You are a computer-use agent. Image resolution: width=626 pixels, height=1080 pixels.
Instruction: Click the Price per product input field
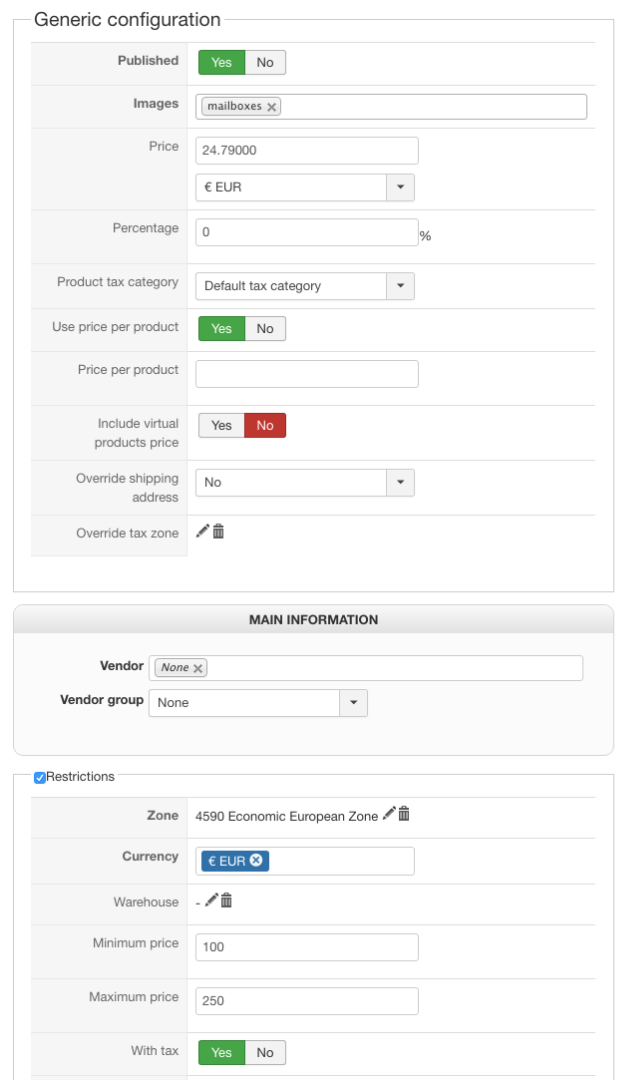pyautogui.click(x=307, y=374)
